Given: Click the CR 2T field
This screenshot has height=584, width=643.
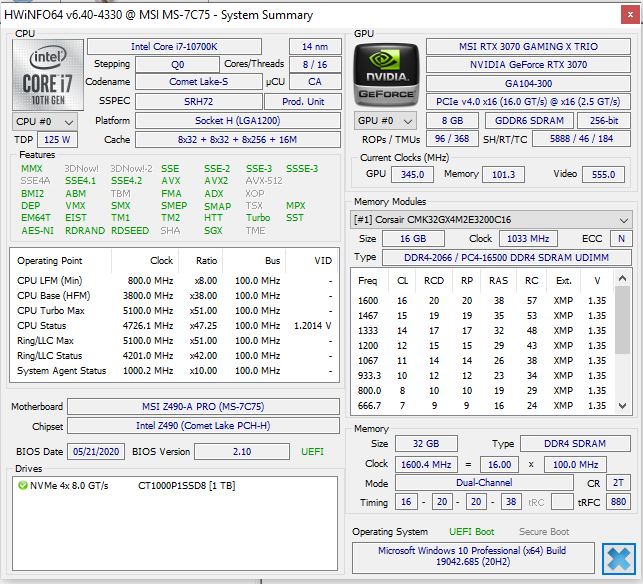Looking at the screenshot, I should coord(618,483).
